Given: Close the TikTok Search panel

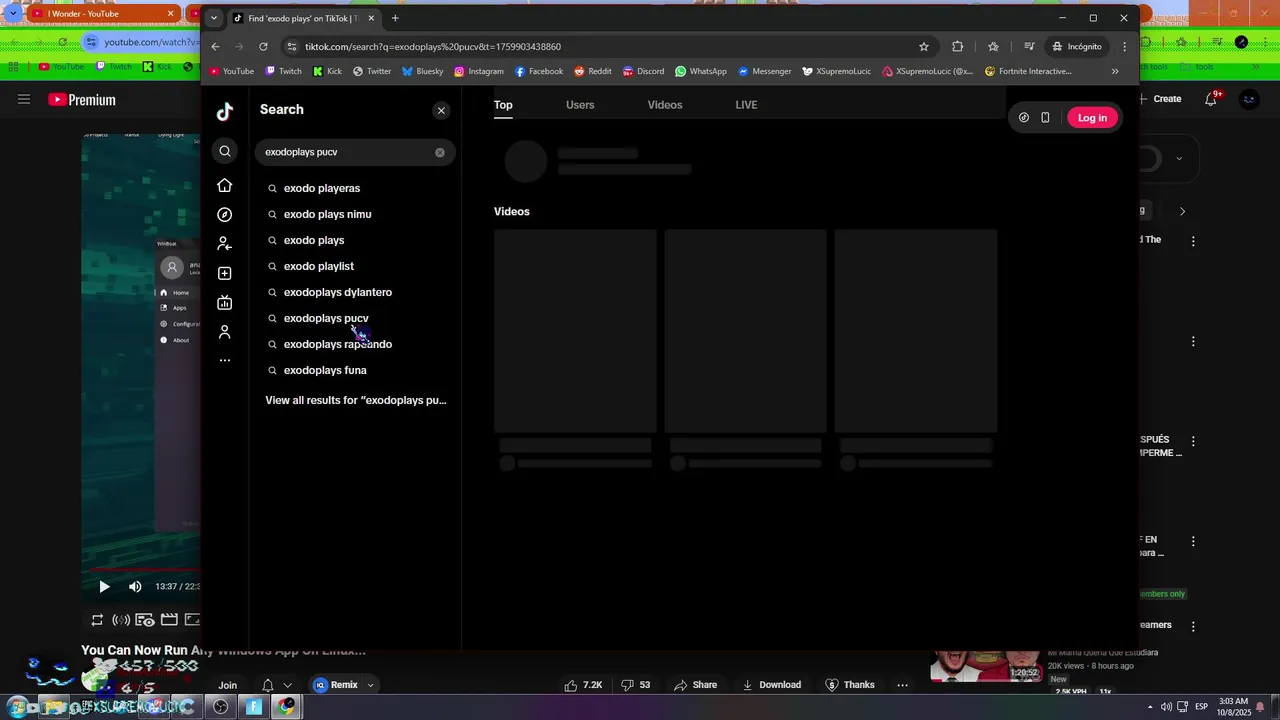Looking at the screenshot, I should pos(441,110).
